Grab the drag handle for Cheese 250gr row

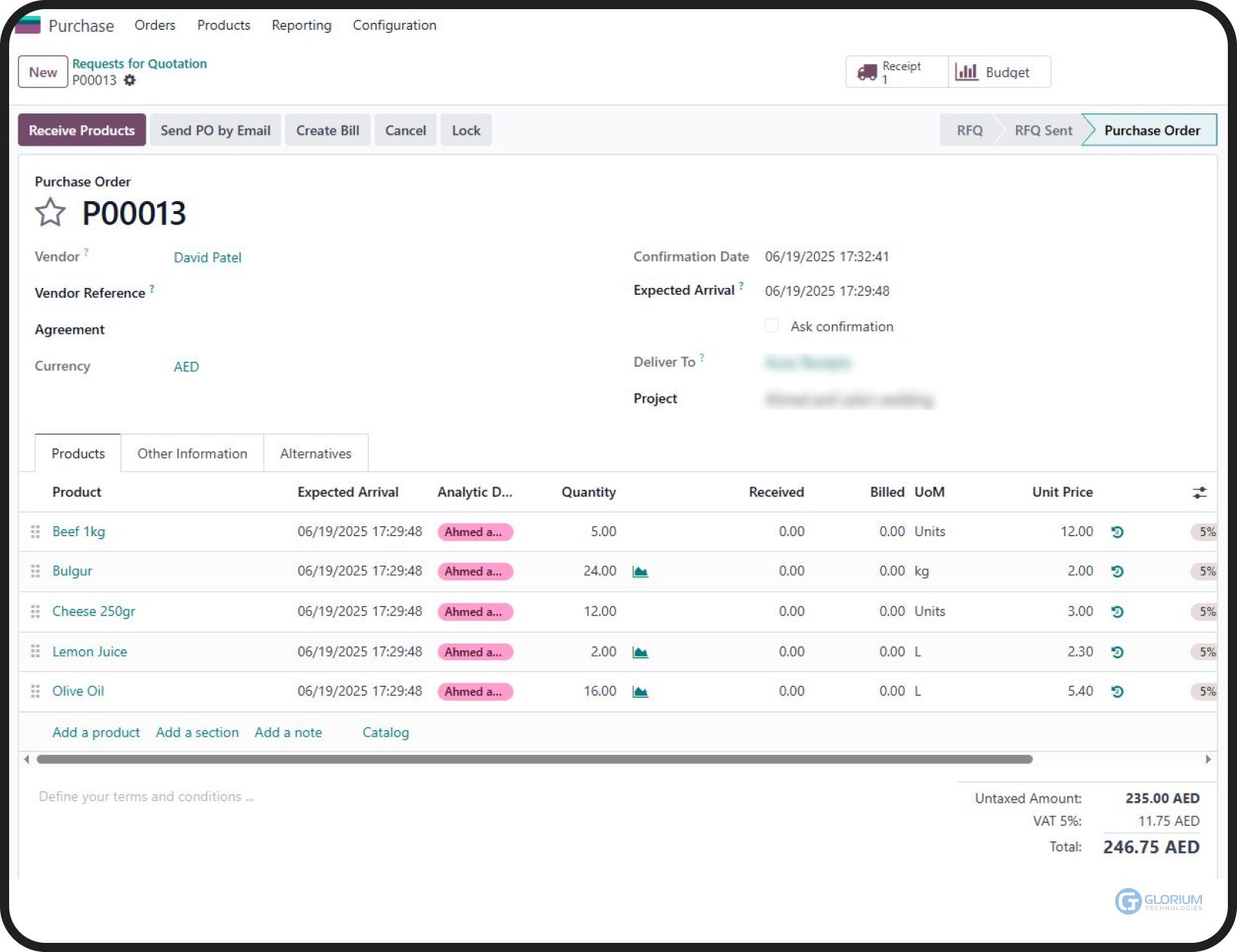coord(35,612)
